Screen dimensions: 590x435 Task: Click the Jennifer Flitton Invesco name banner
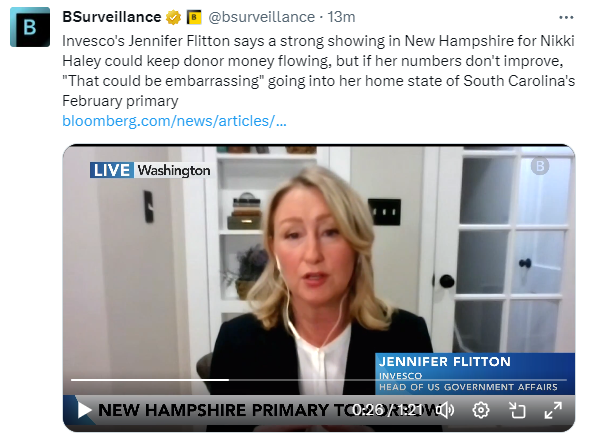coord(475,374)
